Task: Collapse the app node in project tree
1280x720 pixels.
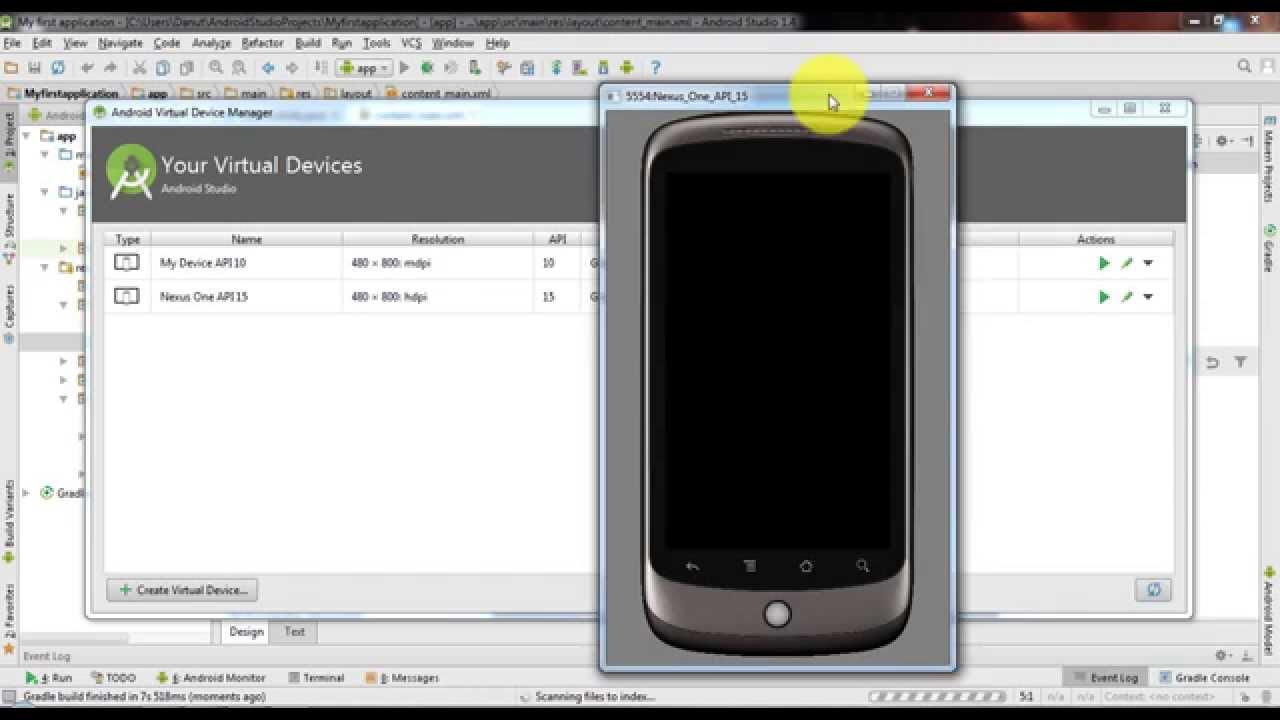Action: point(27,136)
